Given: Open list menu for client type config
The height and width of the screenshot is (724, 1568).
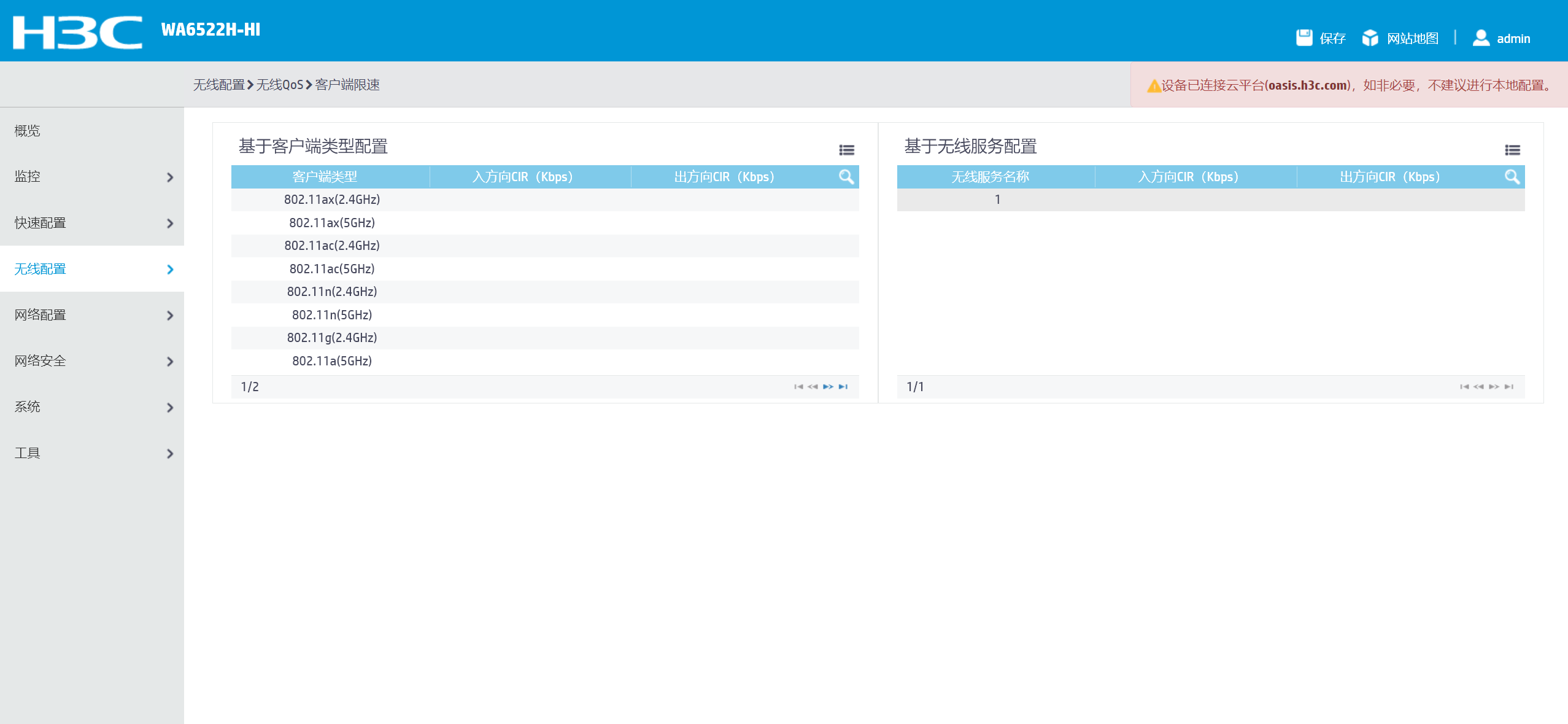Looking at the screenshot, I should click(x=846, y=150).
